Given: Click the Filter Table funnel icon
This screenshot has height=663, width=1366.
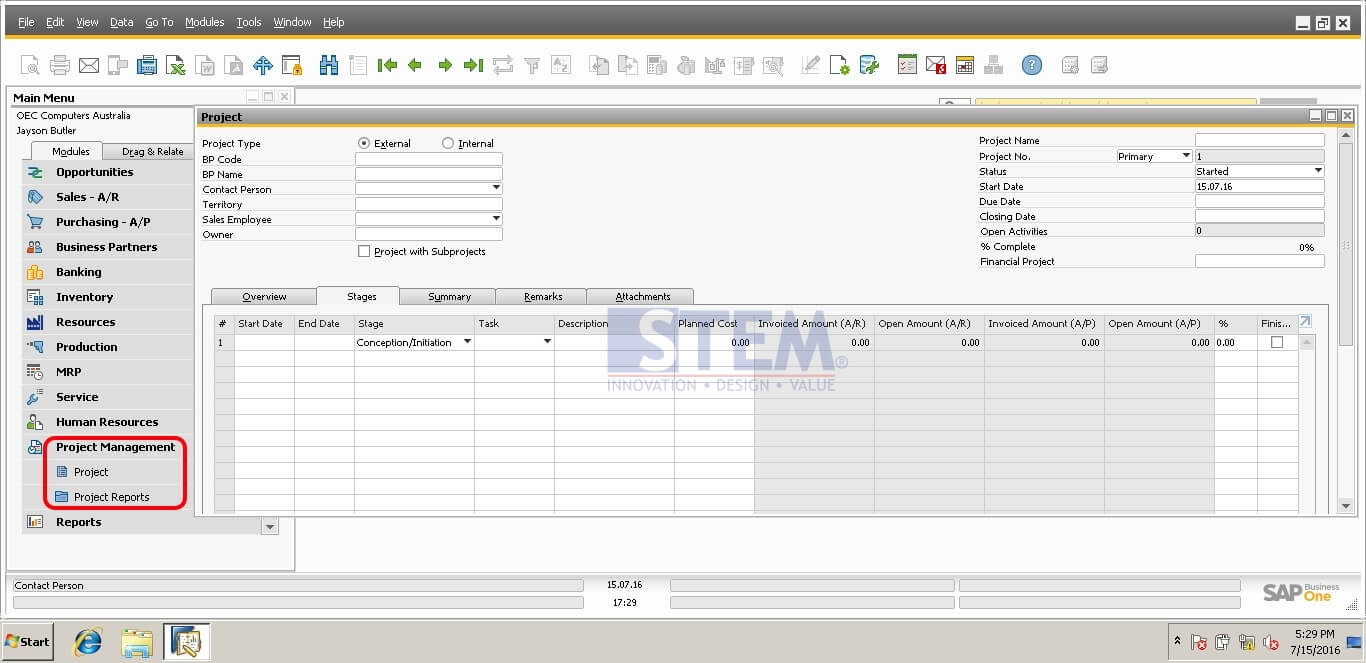Looking at the screenshot, I should [532, 66].
